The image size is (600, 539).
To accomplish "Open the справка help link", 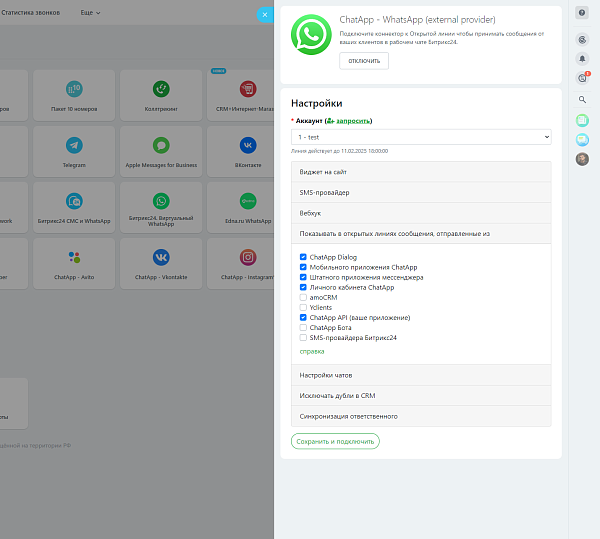I will point(312,351).
